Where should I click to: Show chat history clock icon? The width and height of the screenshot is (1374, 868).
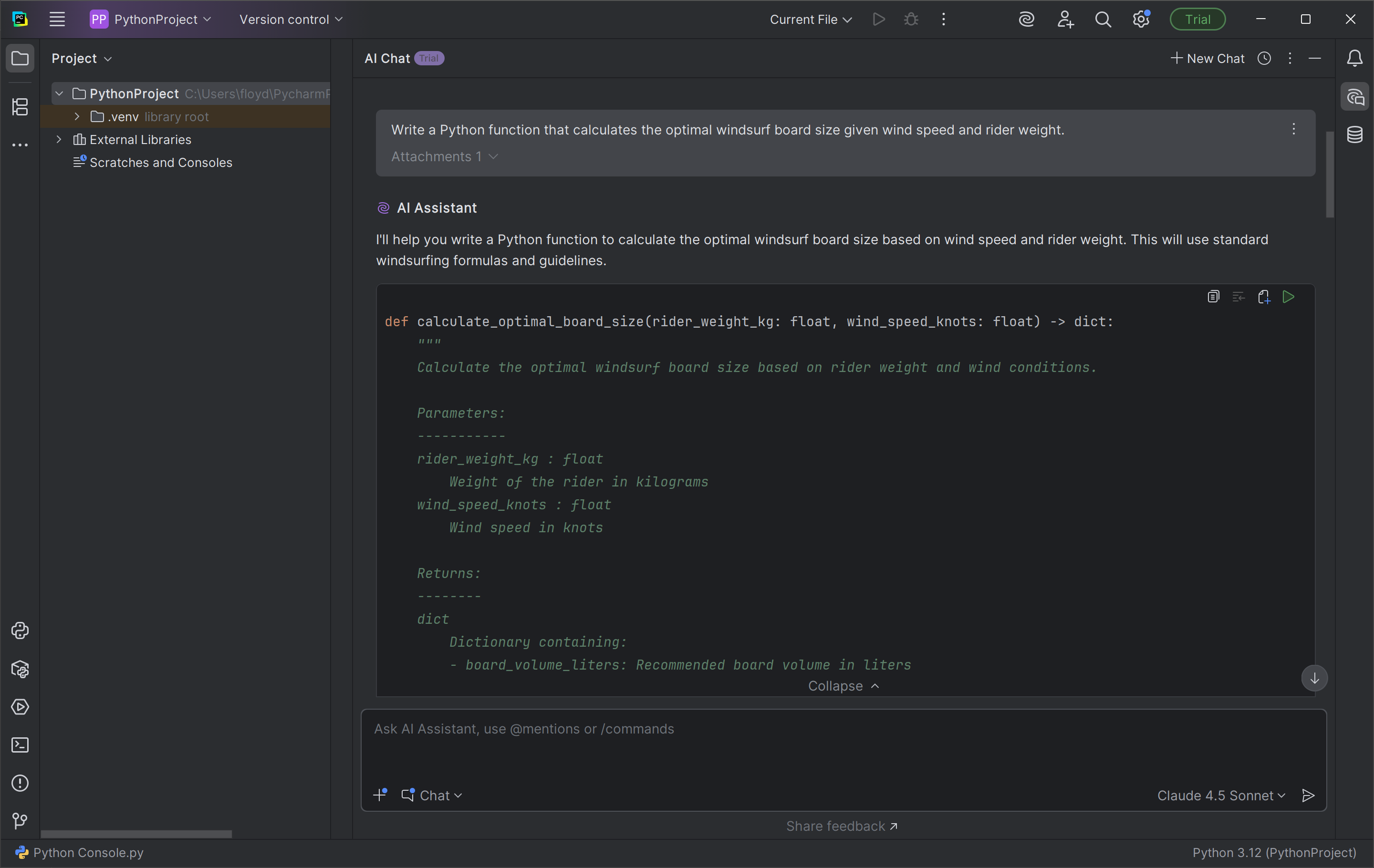tap(1264, 58)
